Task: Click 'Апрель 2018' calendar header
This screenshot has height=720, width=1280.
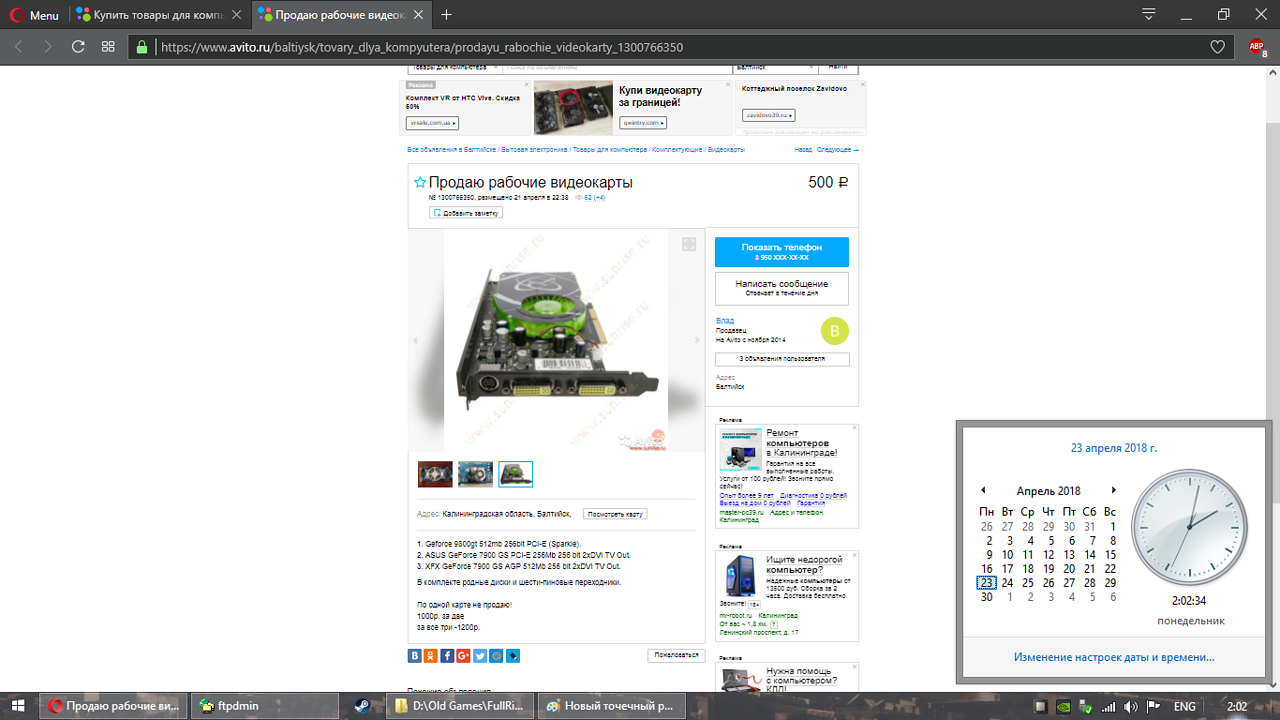Action: (1048, 491)
